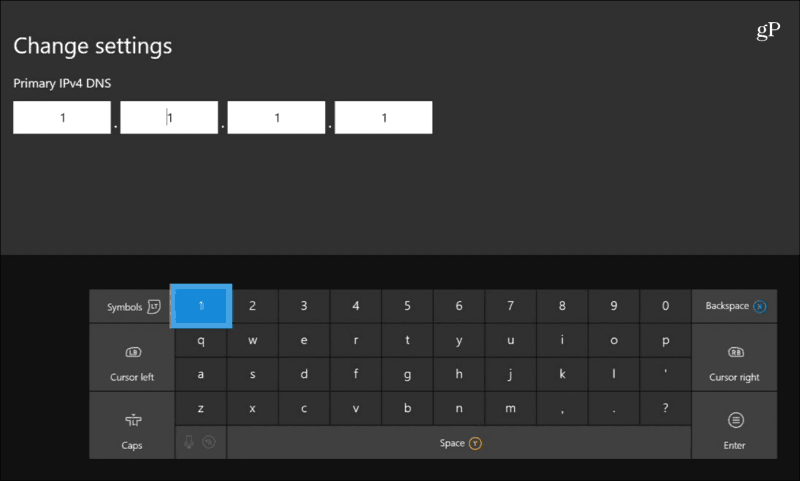Focus the third DNS octet field
The width and height of the screenshot is (800, 481).
[276, 117]
